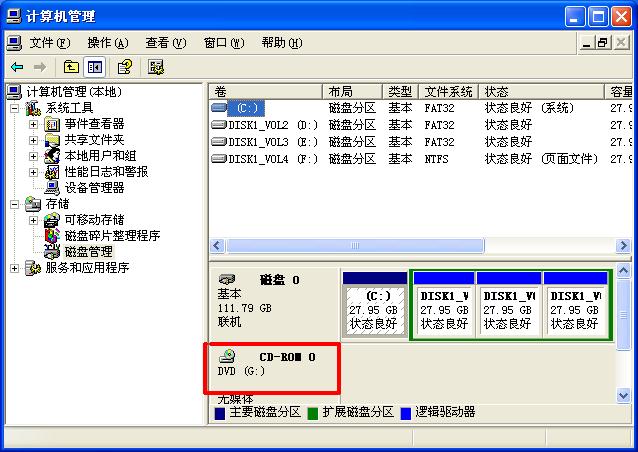
Task: Expand the 性能日志和警报 node
Action: [34, 172]
